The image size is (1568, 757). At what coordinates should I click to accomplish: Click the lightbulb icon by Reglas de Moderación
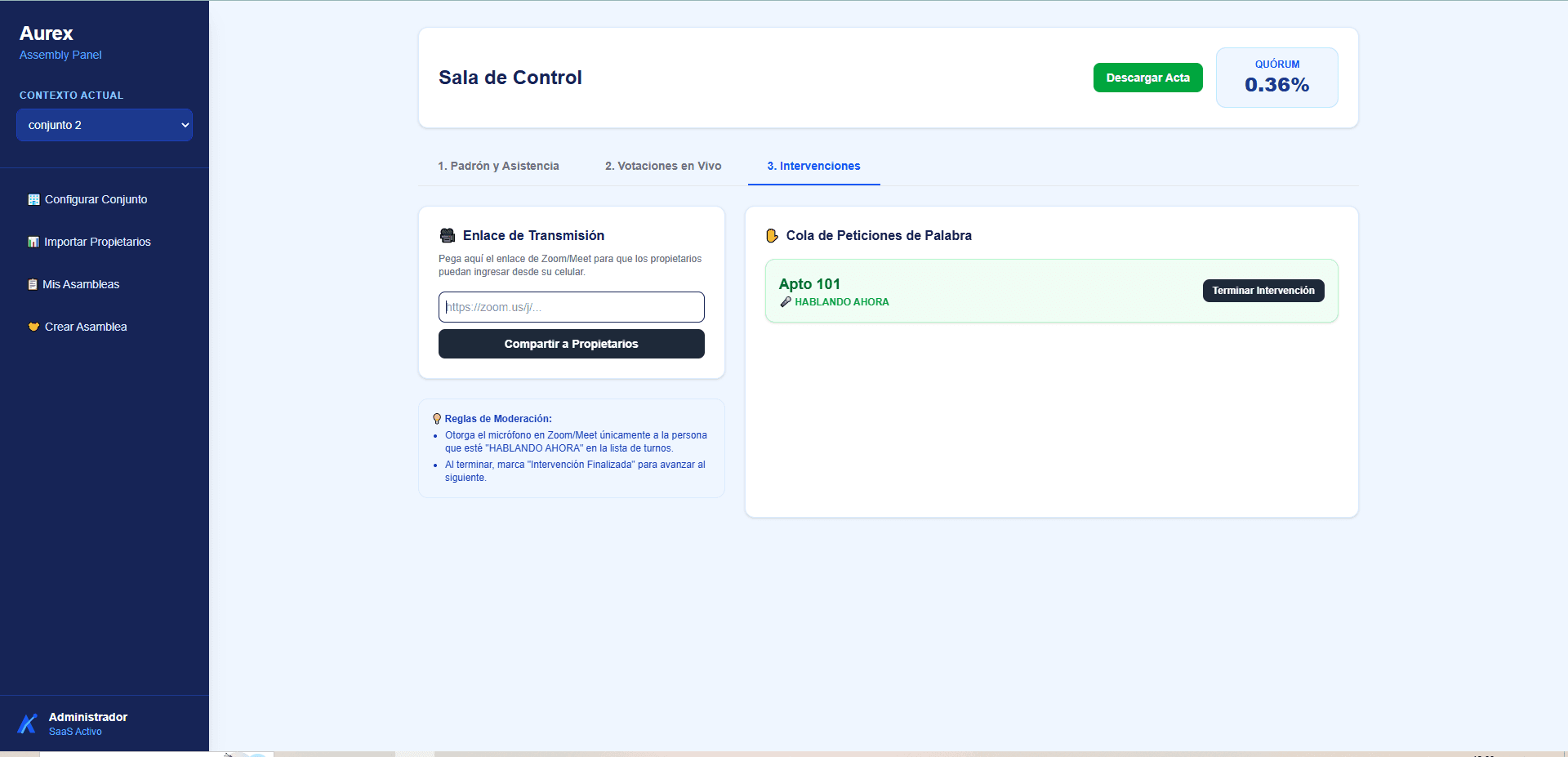pyautogui.click(x=437, y=419)
